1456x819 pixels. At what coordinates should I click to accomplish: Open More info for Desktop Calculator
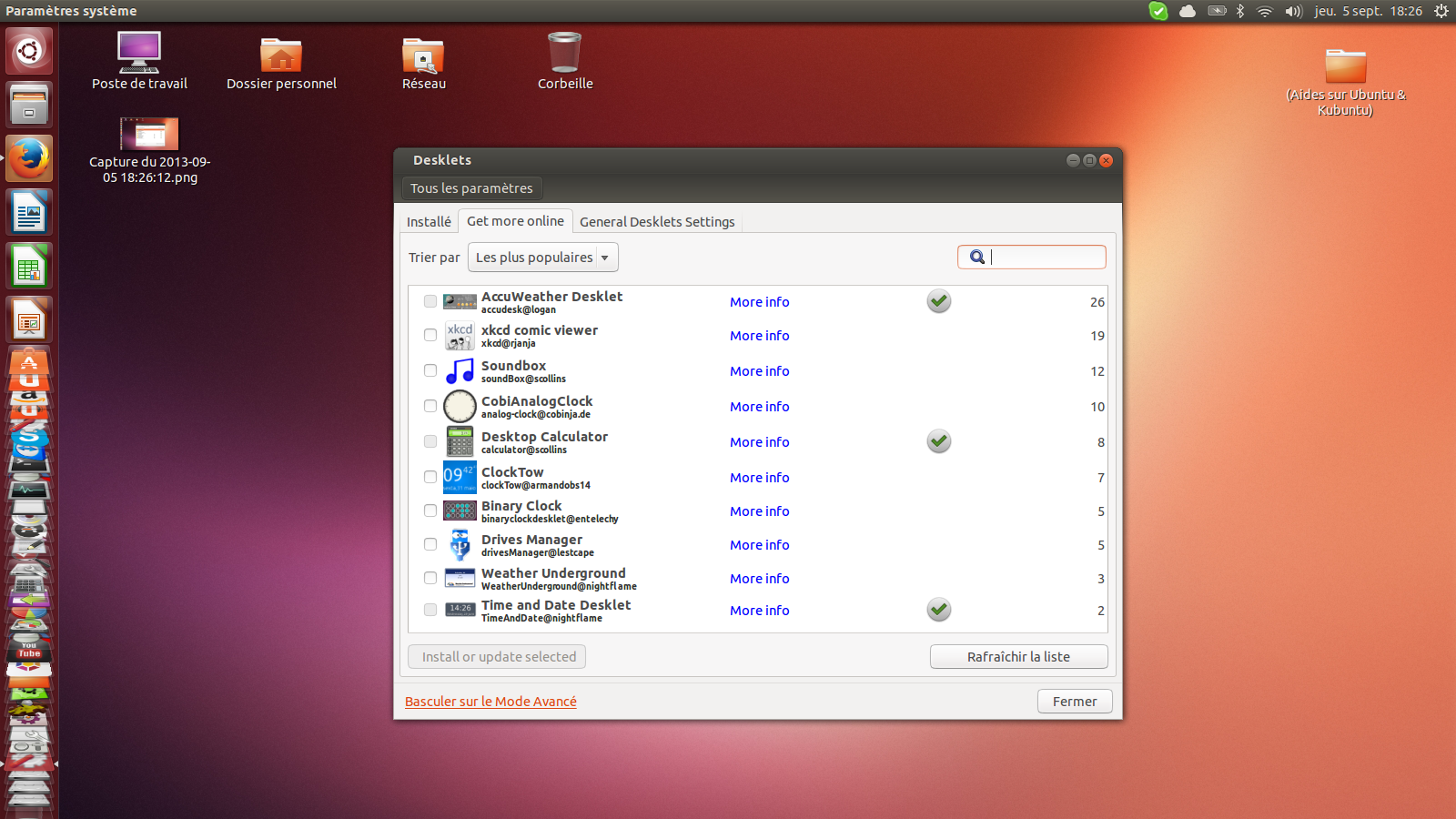click(x=759, y=442)
